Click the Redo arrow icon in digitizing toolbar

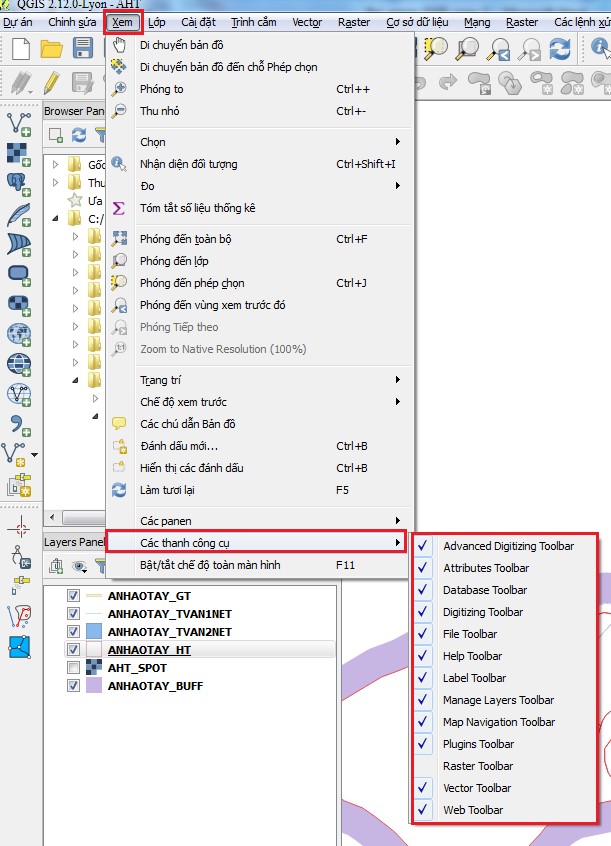pos(448,83)
